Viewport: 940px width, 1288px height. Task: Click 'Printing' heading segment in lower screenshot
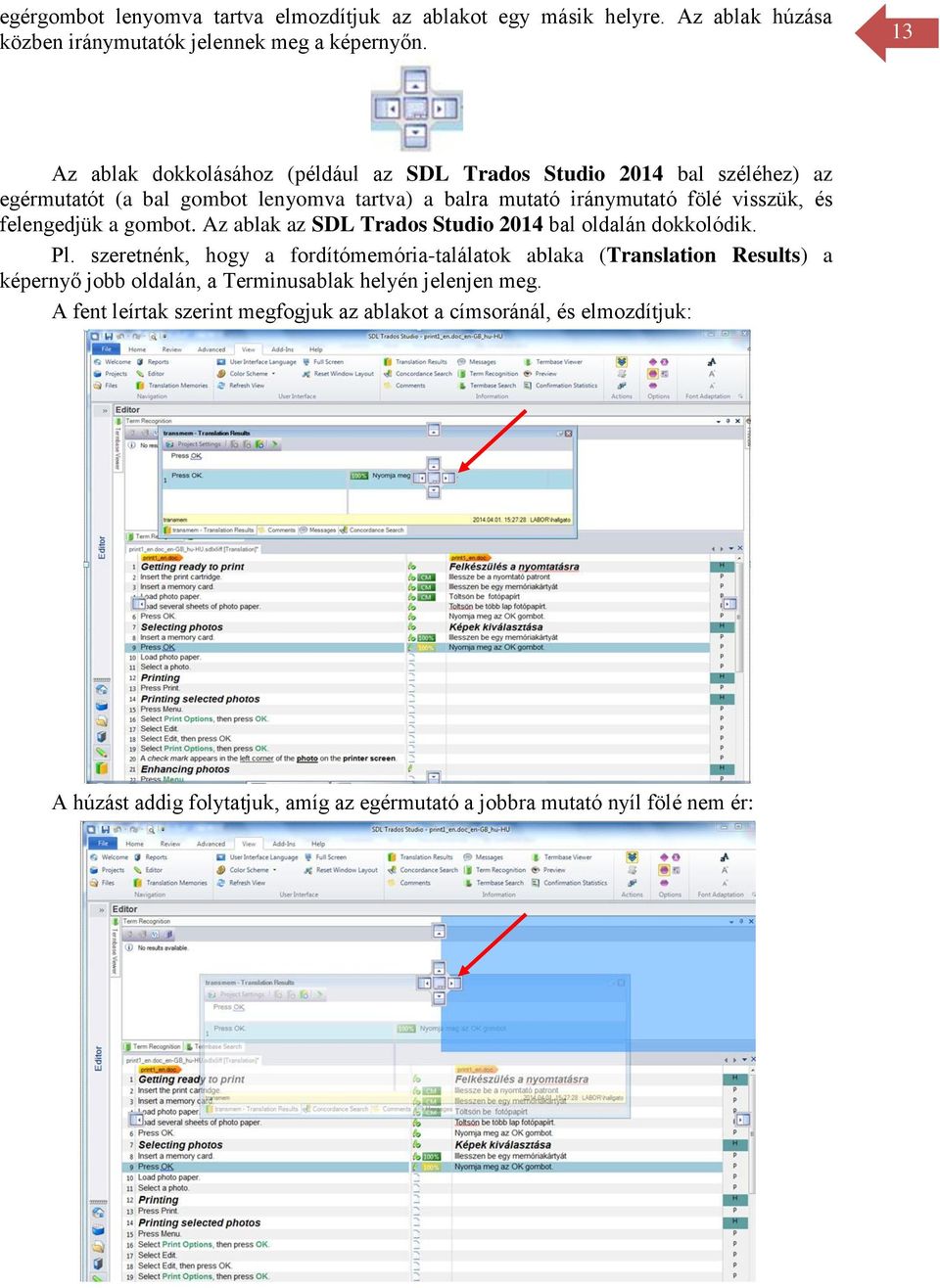158,1200
